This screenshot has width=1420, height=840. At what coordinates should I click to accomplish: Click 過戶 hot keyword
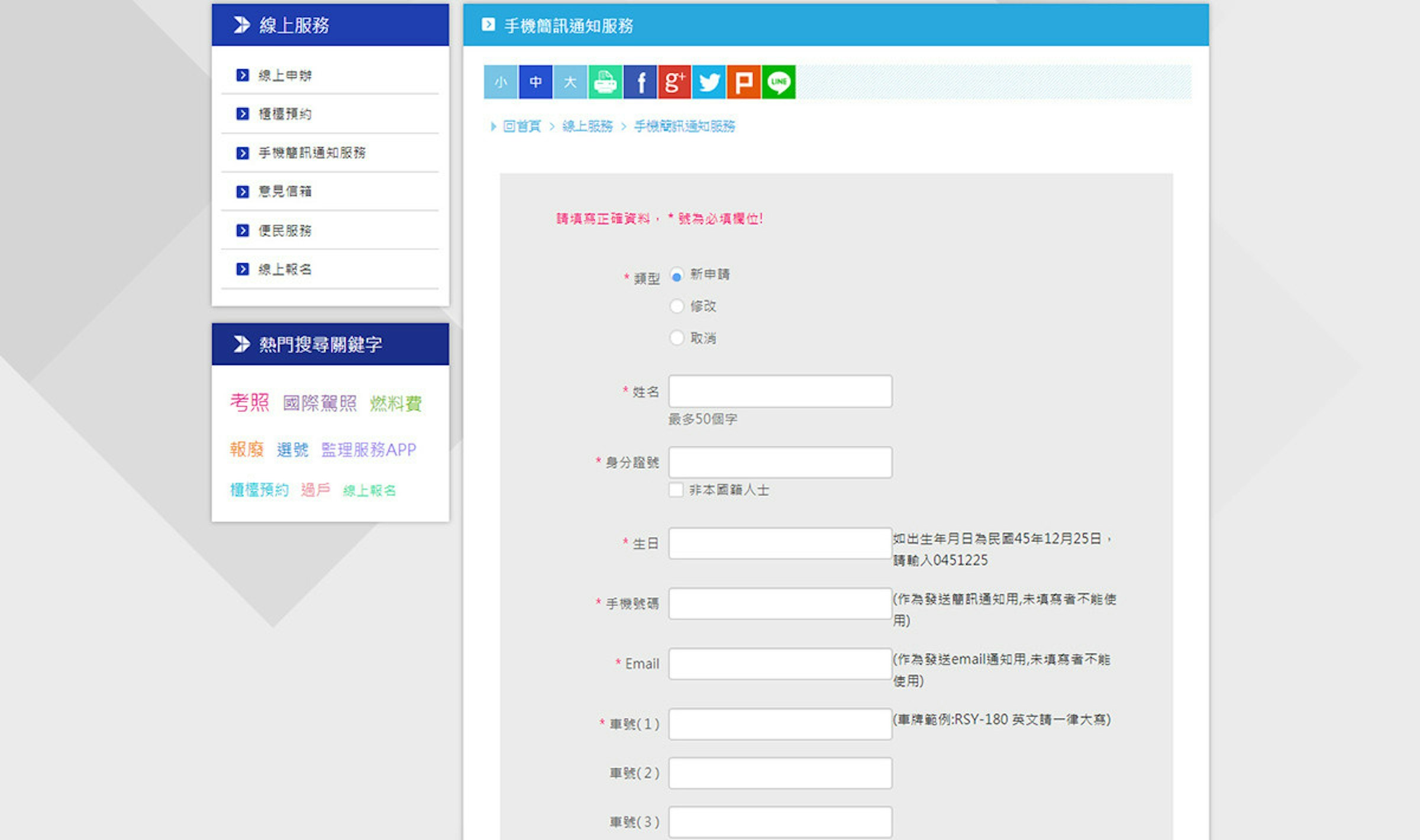coord(315,490)
